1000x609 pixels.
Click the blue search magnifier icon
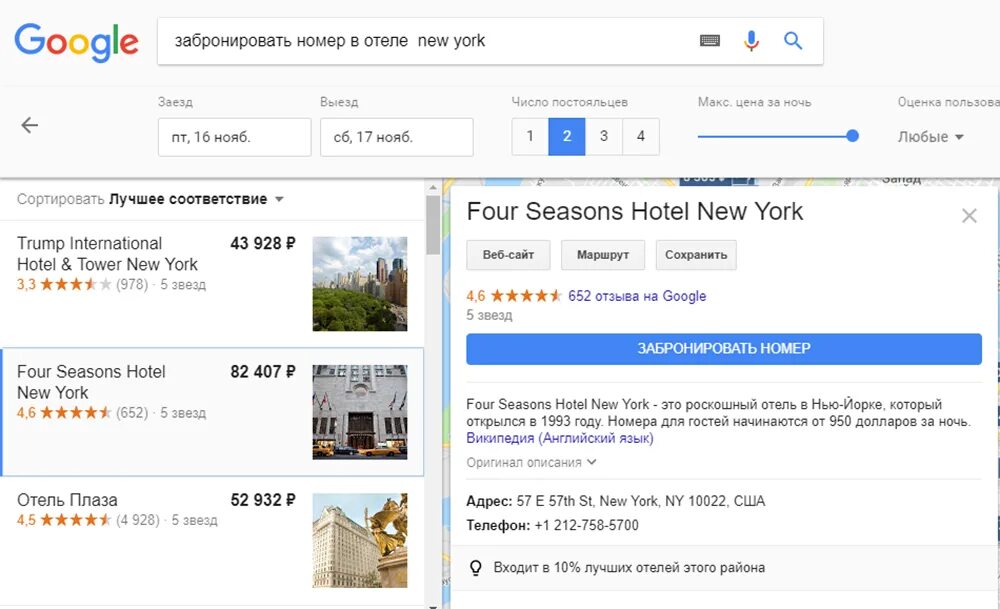[x=793, y=41]
